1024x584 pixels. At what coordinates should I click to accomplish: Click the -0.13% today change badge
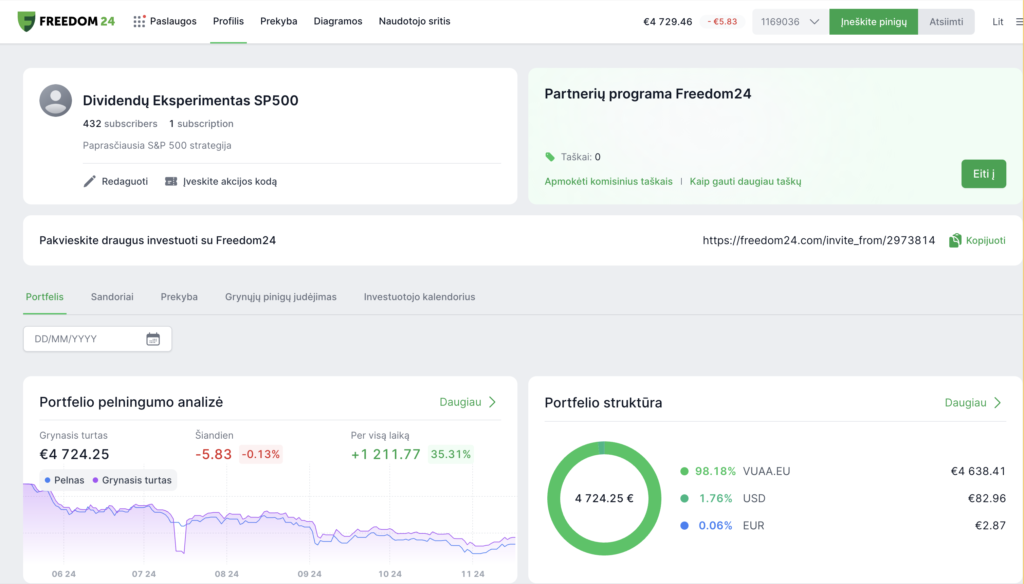point(261,454)
